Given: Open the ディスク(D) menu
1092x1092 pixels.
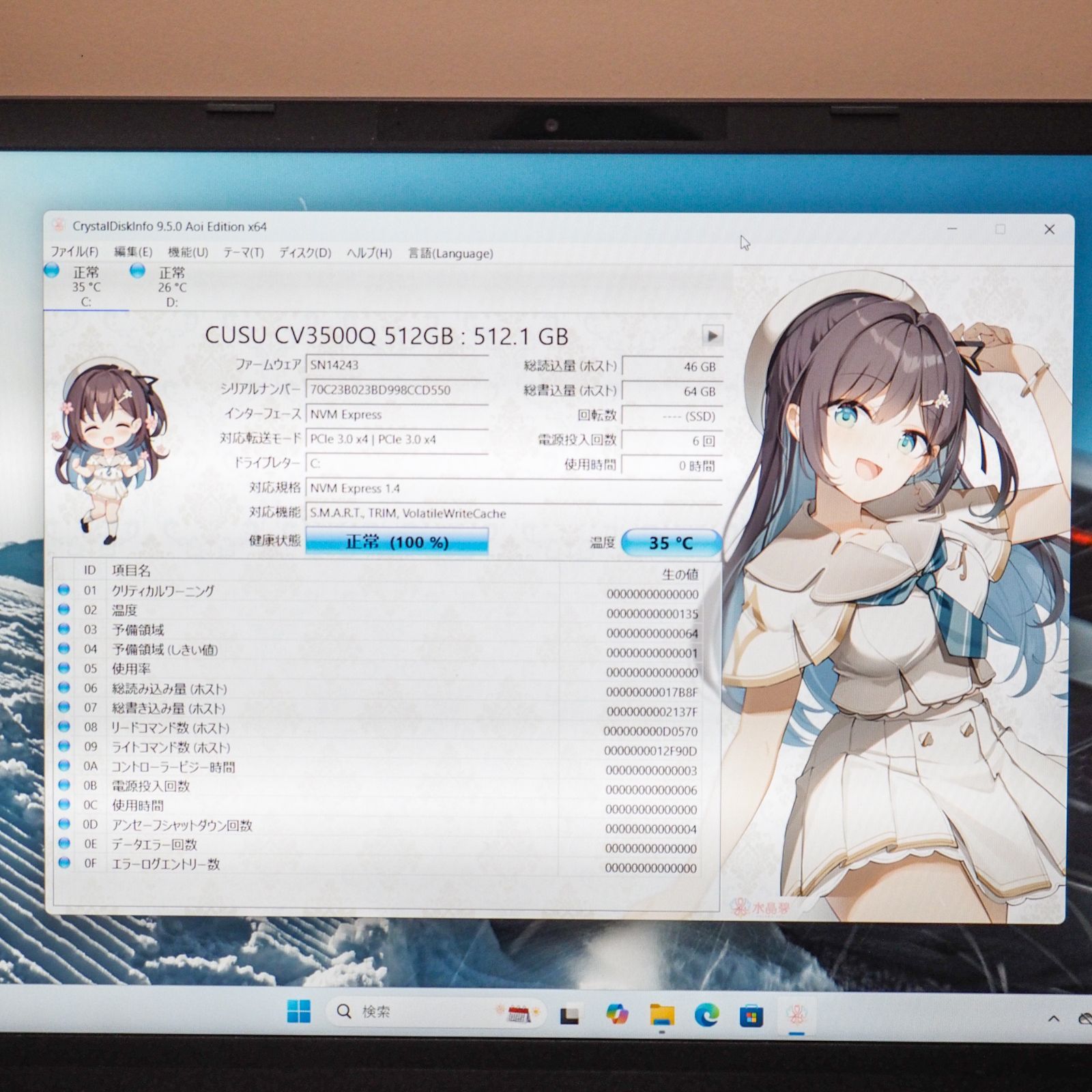Looking at the screenshot, I should tap(305, 253).
